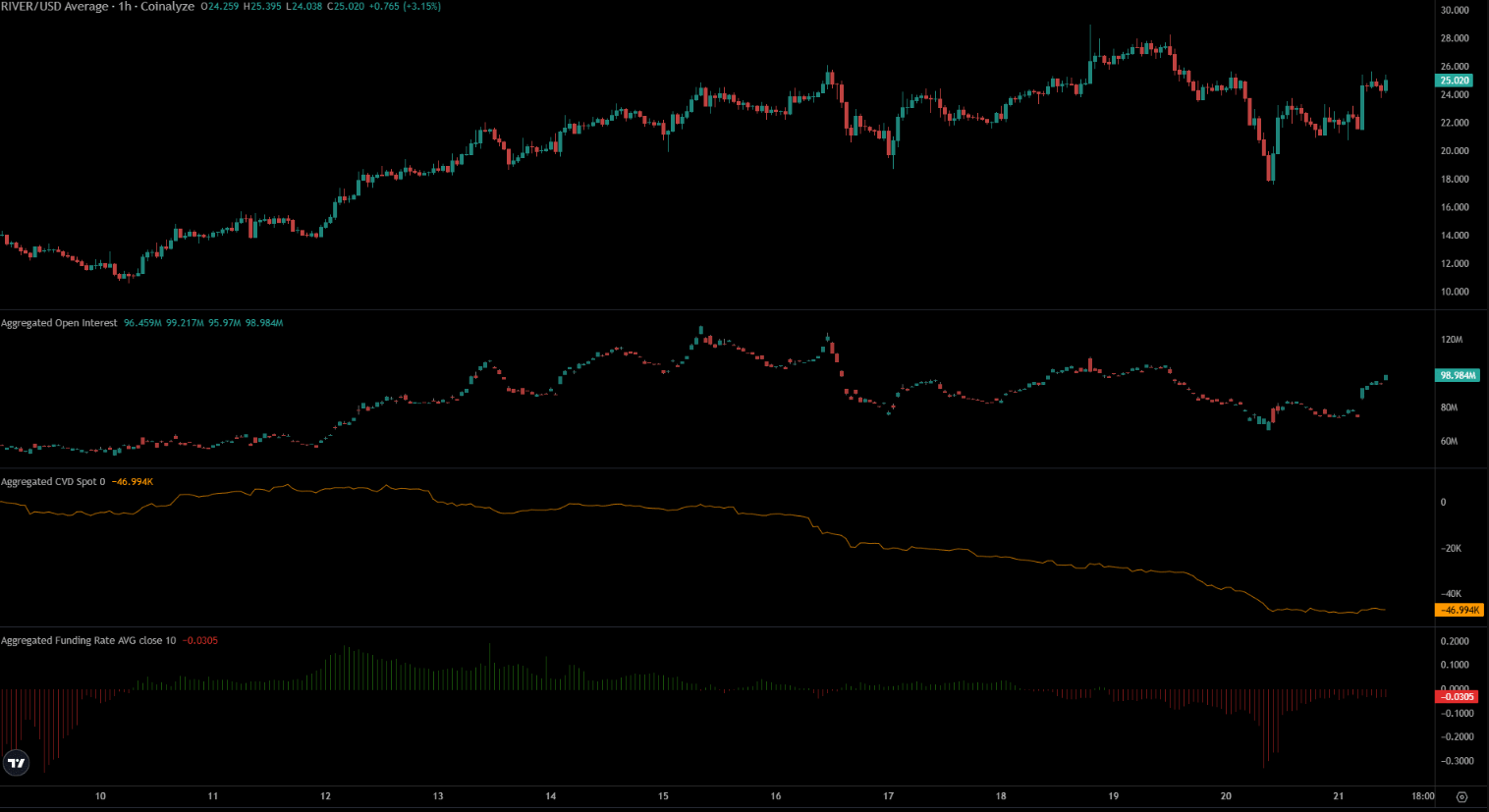The height and width of the screenshot is (812, 1489).
Task: Select the Aggregated Open Interest indicator label
Action: 59,323
